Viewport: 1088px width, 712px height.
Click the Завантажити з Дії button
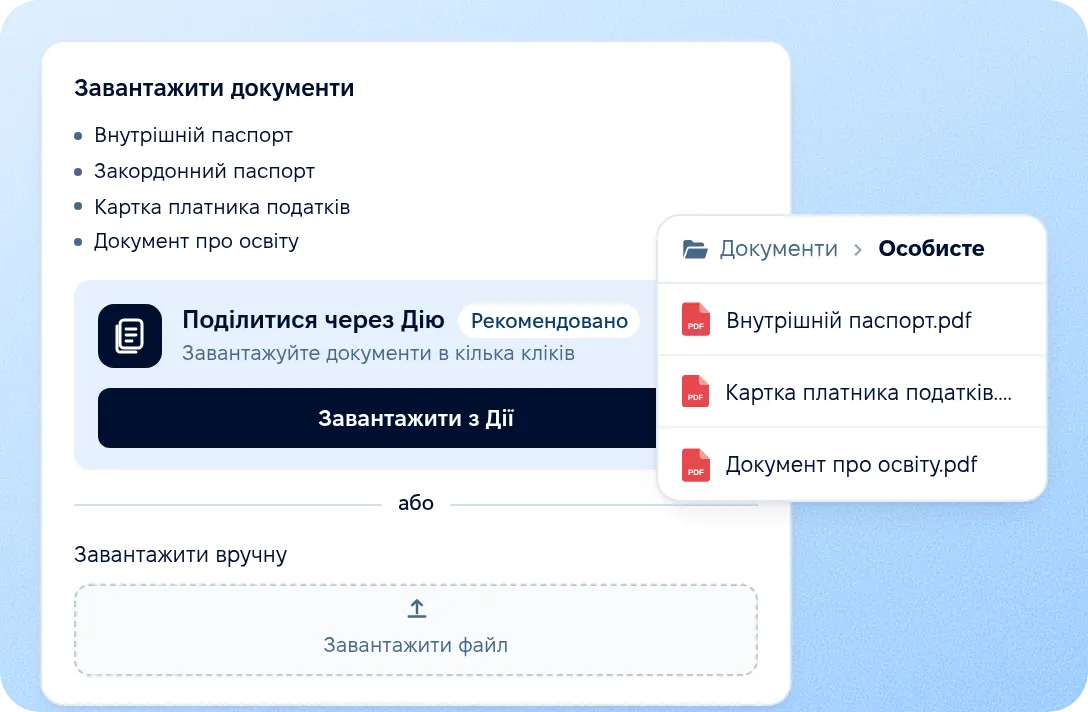377,418
